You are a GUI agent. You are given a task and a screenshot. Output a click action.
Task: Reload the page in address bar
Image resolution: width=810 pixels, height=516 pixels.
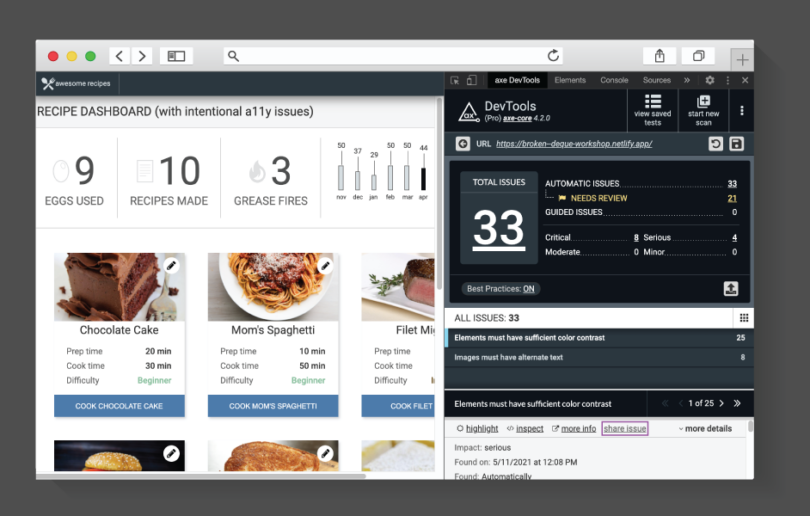tap(553, 56)
